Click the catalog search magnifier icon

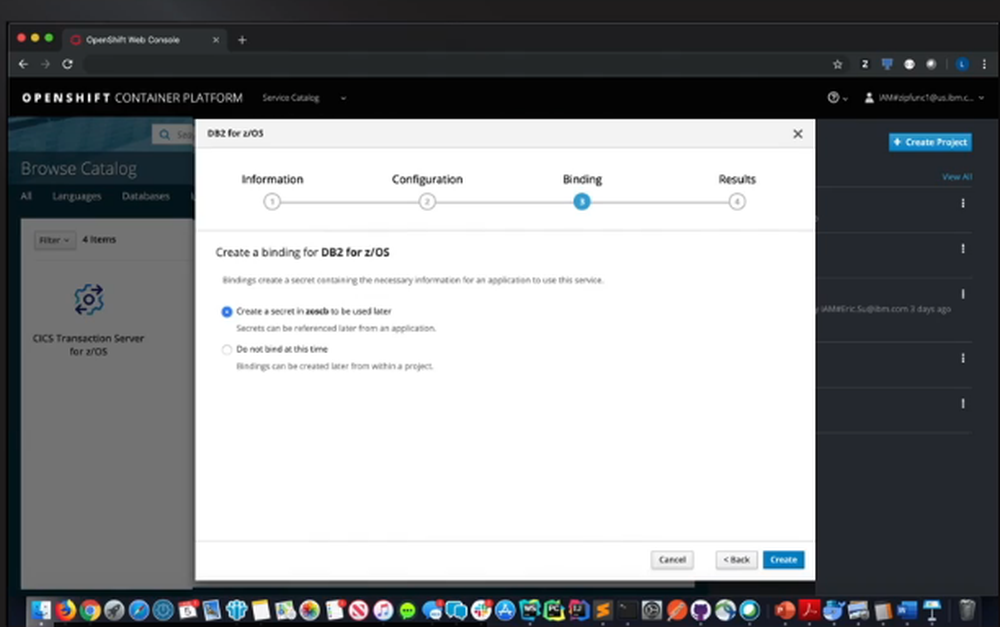pos(165,135)
